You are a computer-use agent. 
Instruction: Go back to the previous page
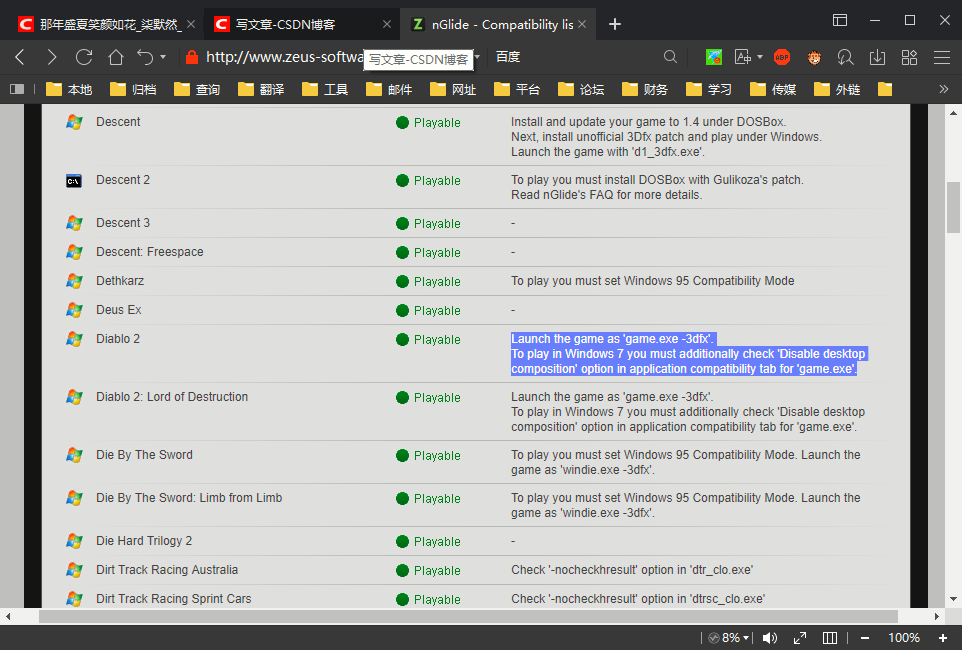[x=20, y=57]
